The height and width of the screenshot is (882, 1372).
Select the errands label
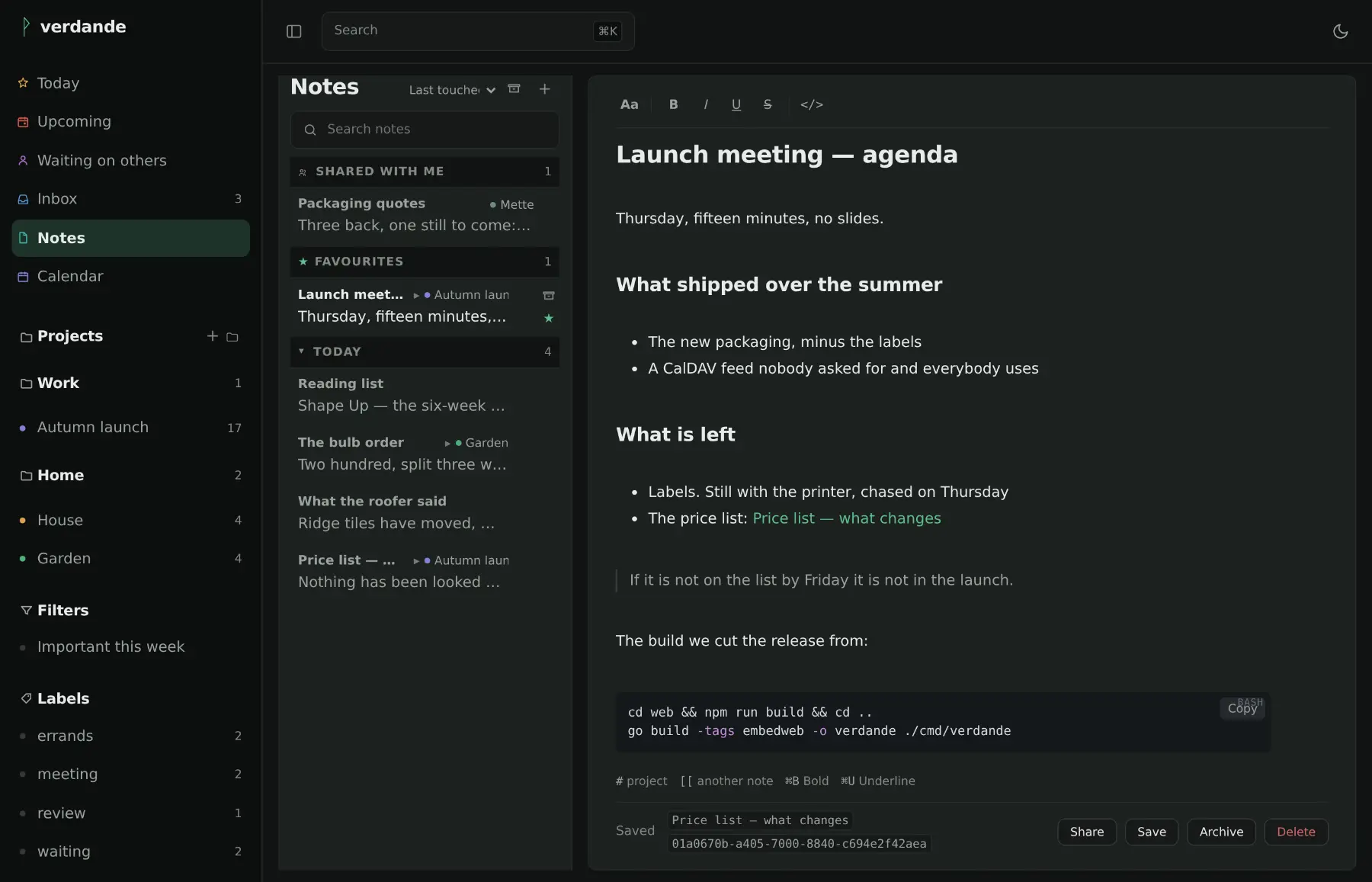tap(130, 736)
